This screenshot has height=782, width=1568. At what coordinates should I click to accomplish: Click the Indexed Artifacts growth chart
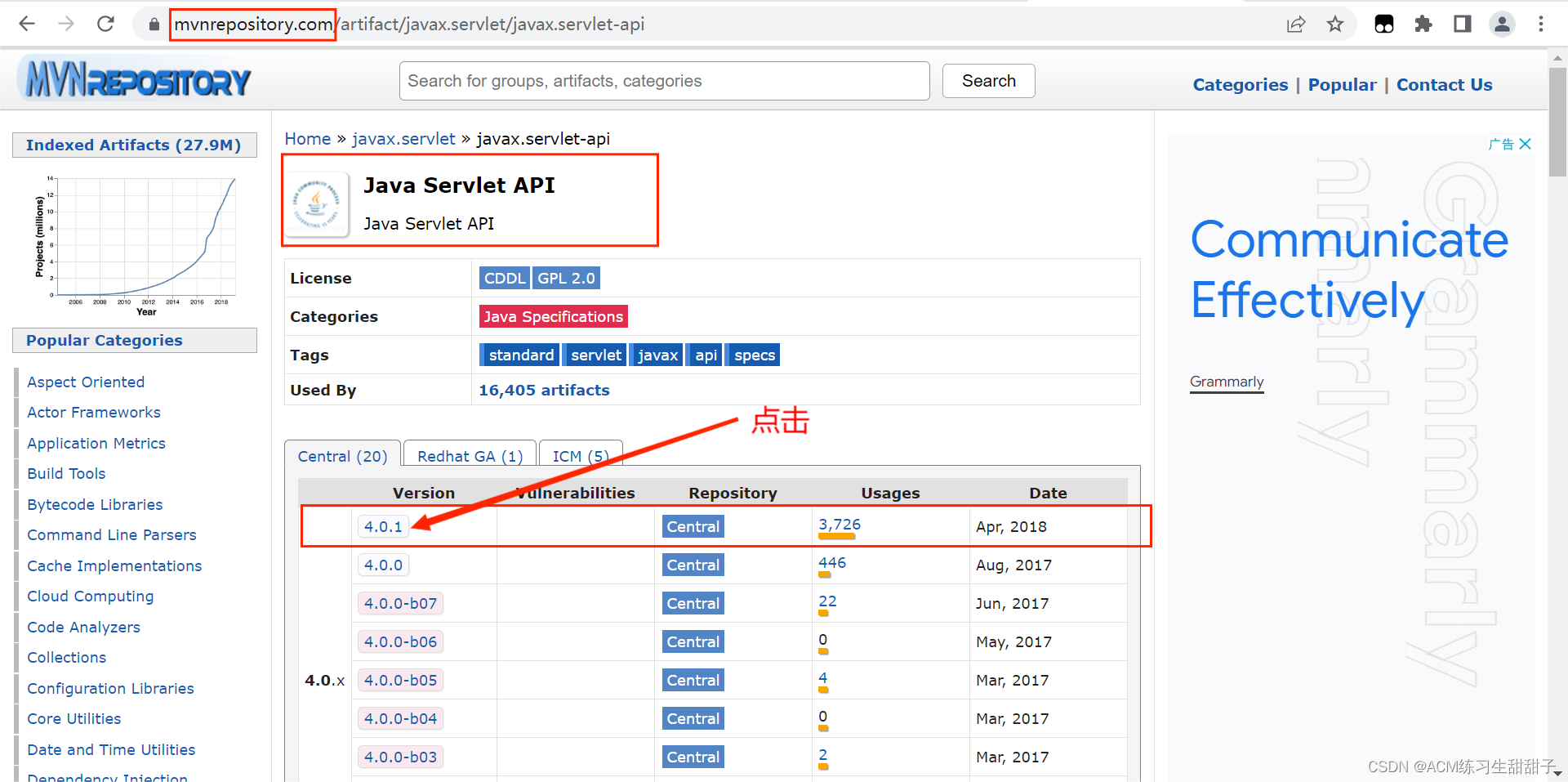[x=136, y=244]
